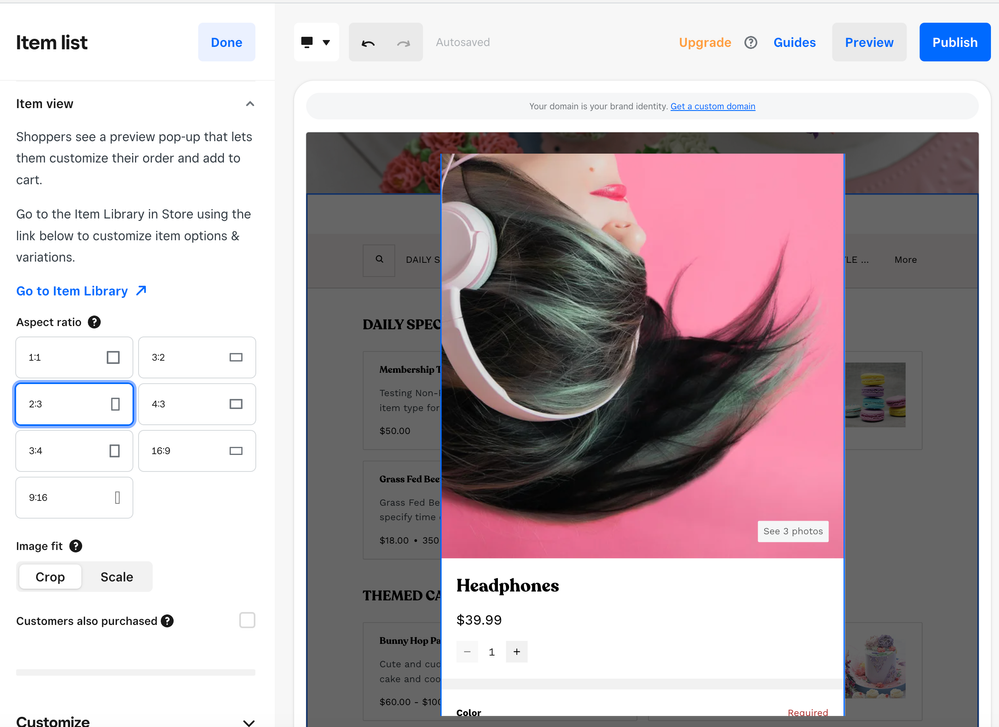Increase quantity with the plus button

(x=516, y=652)
